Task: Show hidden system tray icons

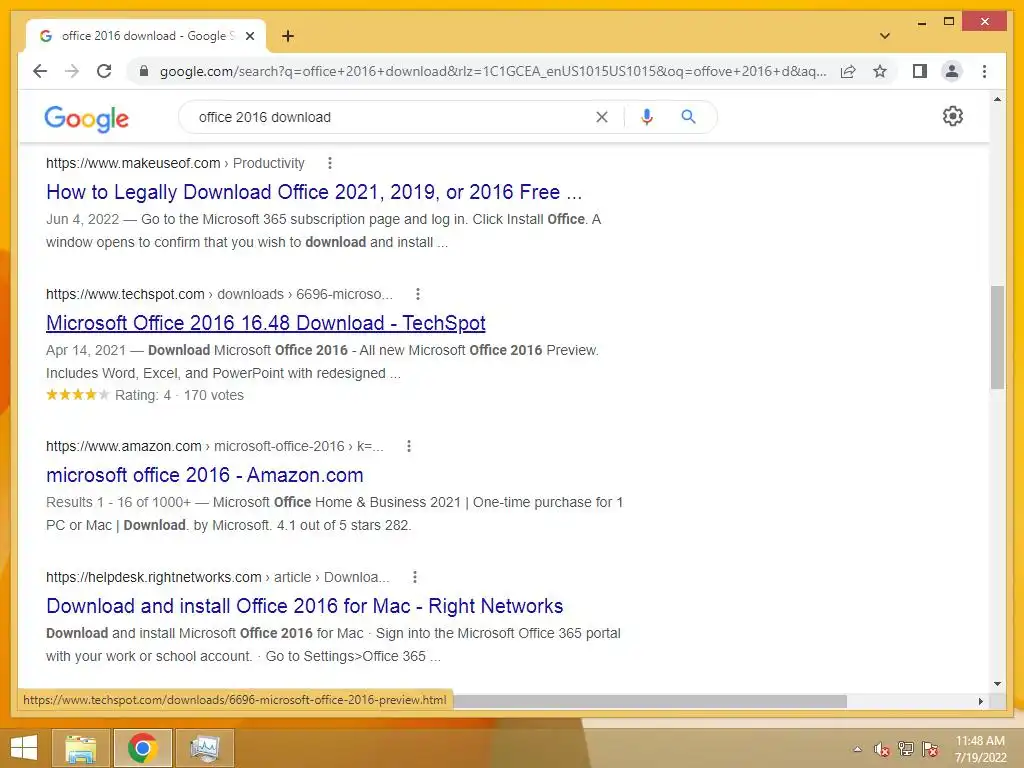Action: 857,749
